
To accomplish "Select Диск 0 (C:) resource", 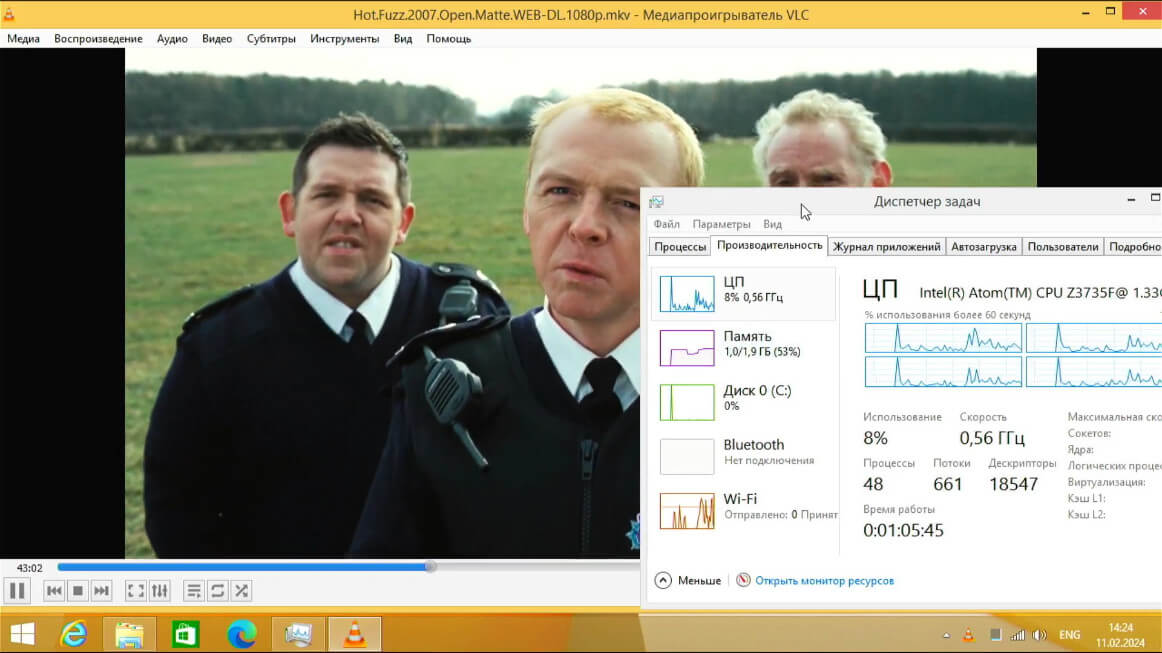I will (x=743, y=402).
